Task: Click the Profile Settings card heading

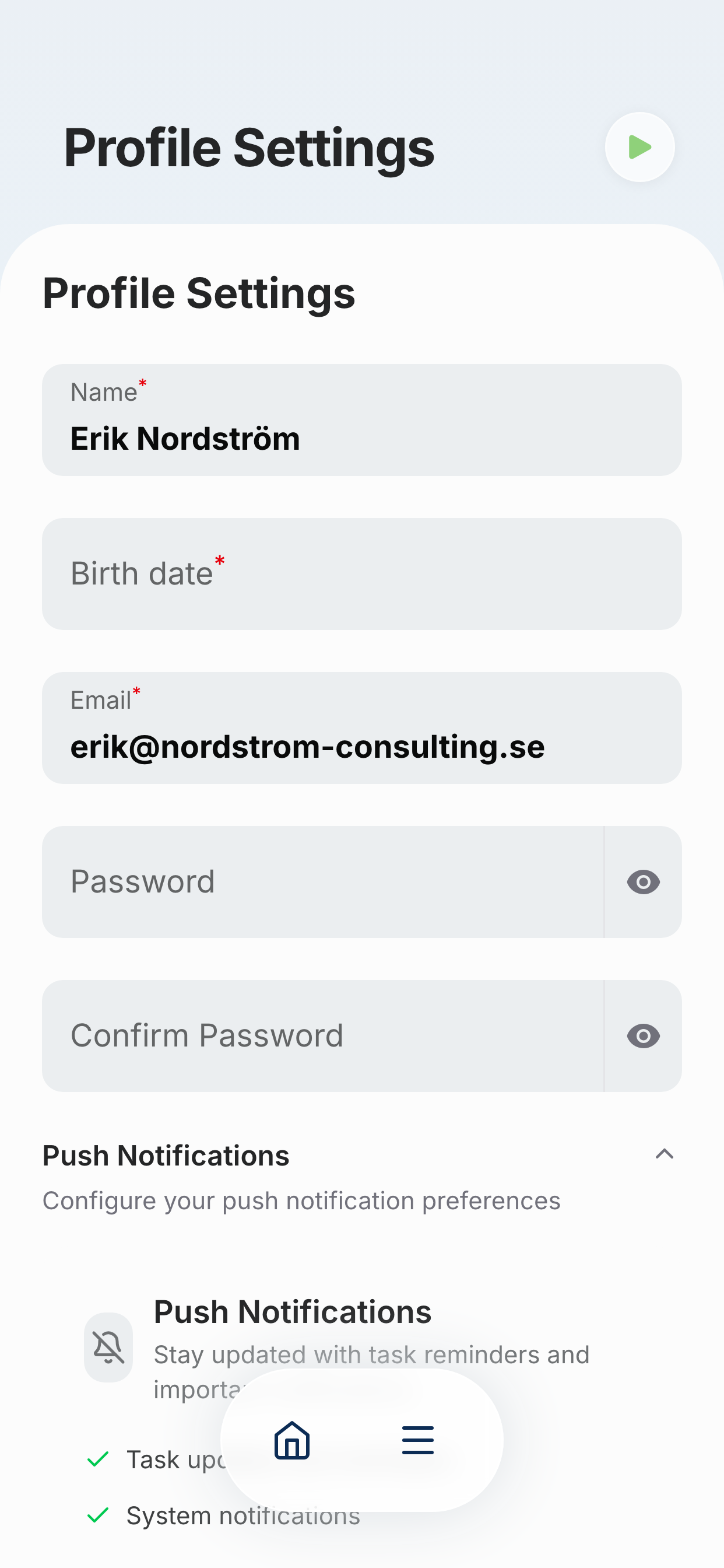Action: coord(198,293)
